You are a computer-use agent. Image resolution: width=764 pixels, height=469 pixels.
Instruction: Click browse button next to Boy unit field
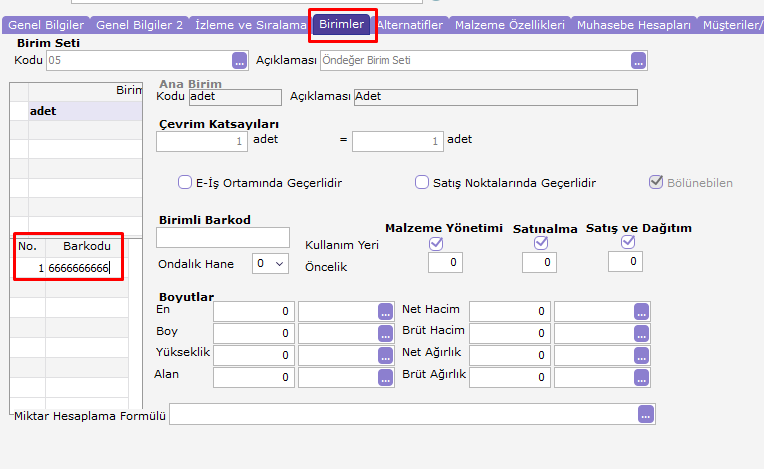point(385,333)
